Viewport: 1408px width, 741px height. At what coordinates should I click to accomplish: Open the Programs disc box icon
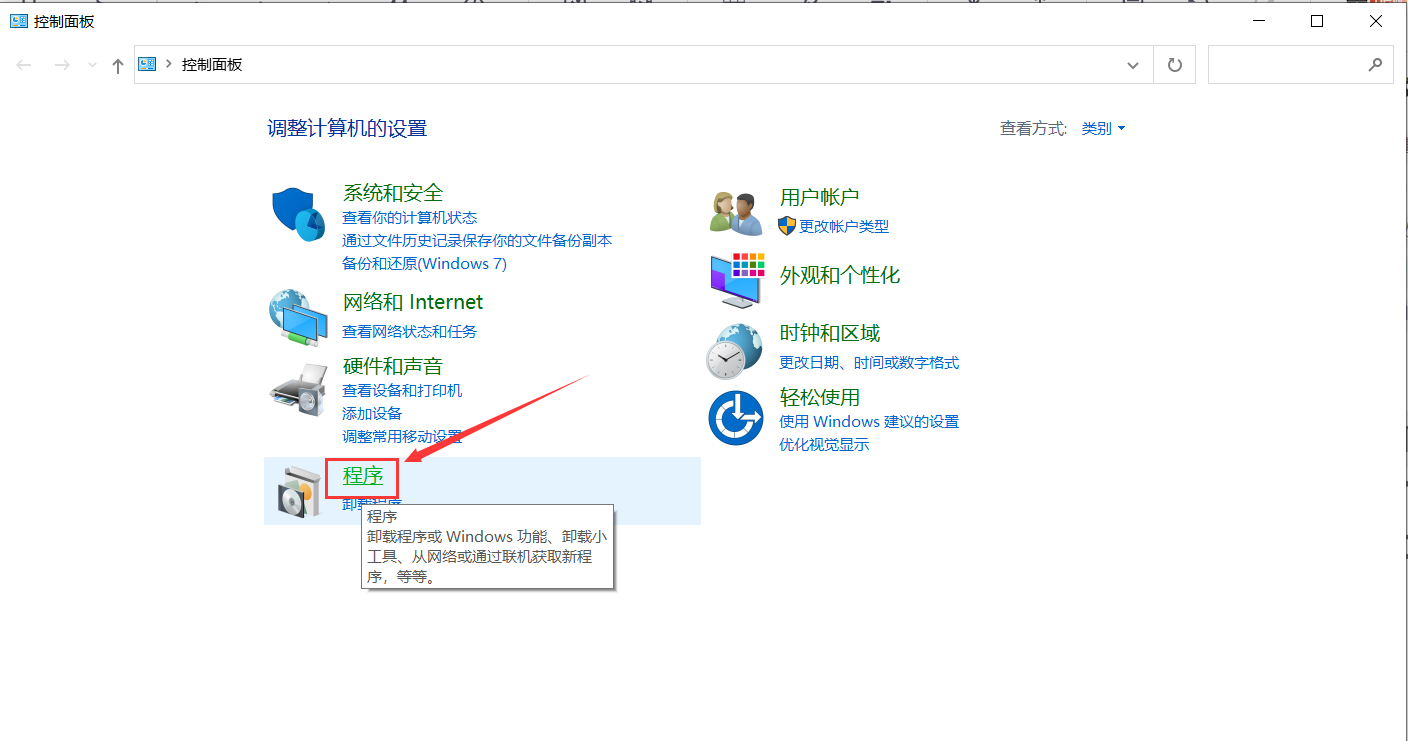click(x=299, y=491)
